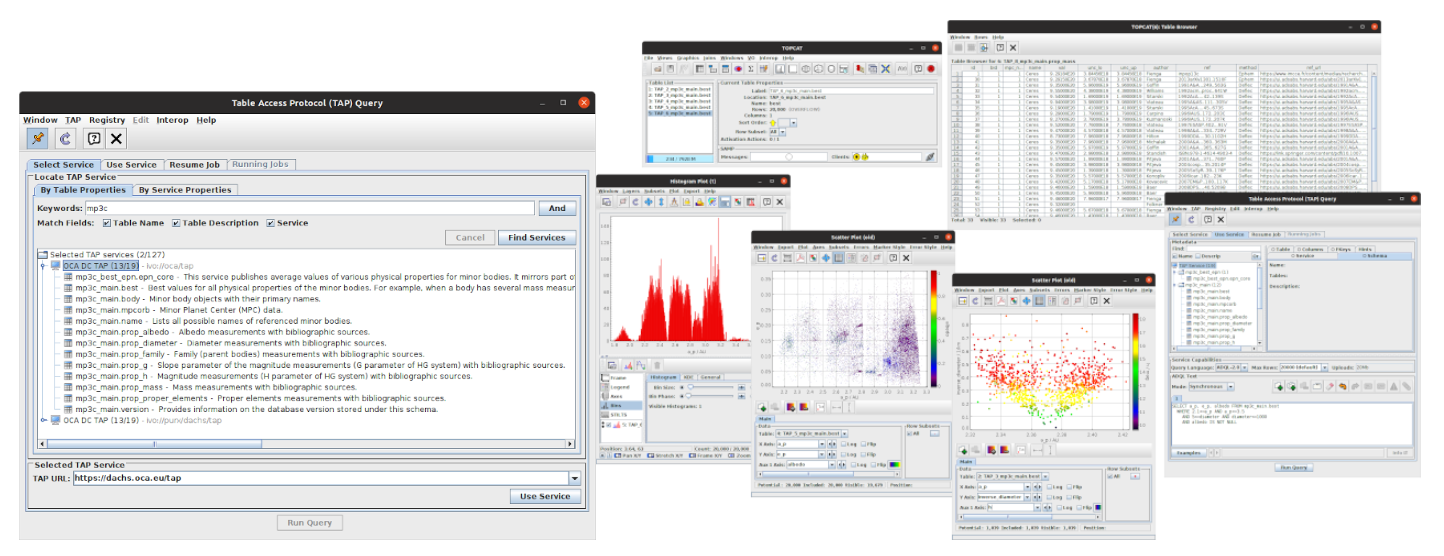This screenshot has height=556, width=1444.
Task: Click the Examples button in right TAP window
Action: (x=1189, y=453)
